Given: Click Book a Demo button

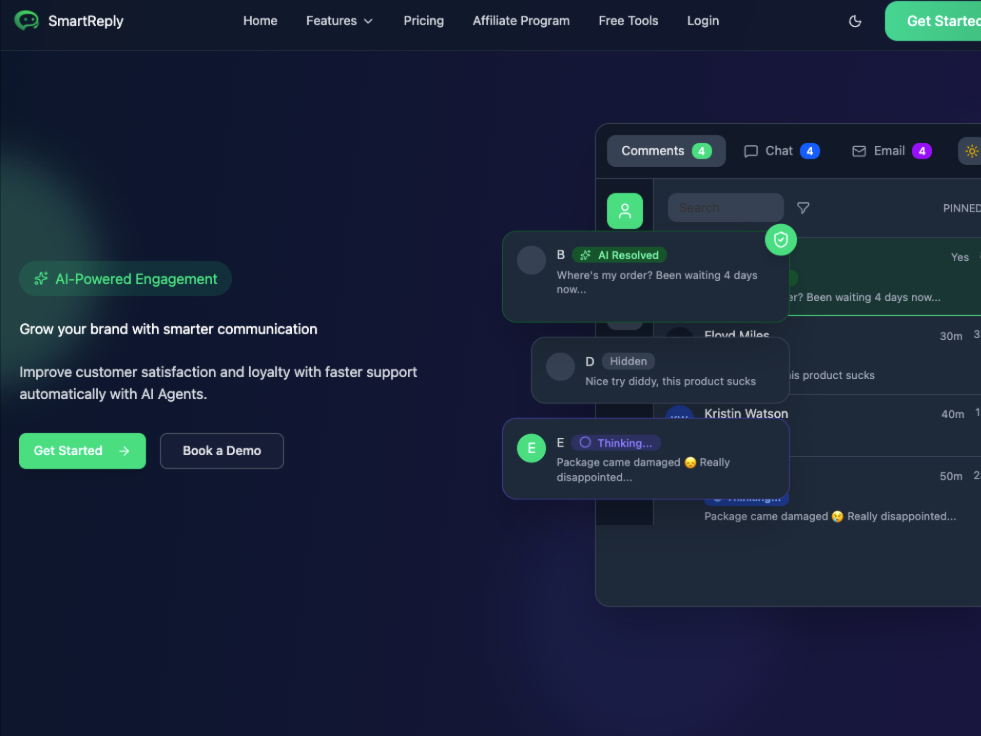Looking at the screenshot, I should 221,451.
